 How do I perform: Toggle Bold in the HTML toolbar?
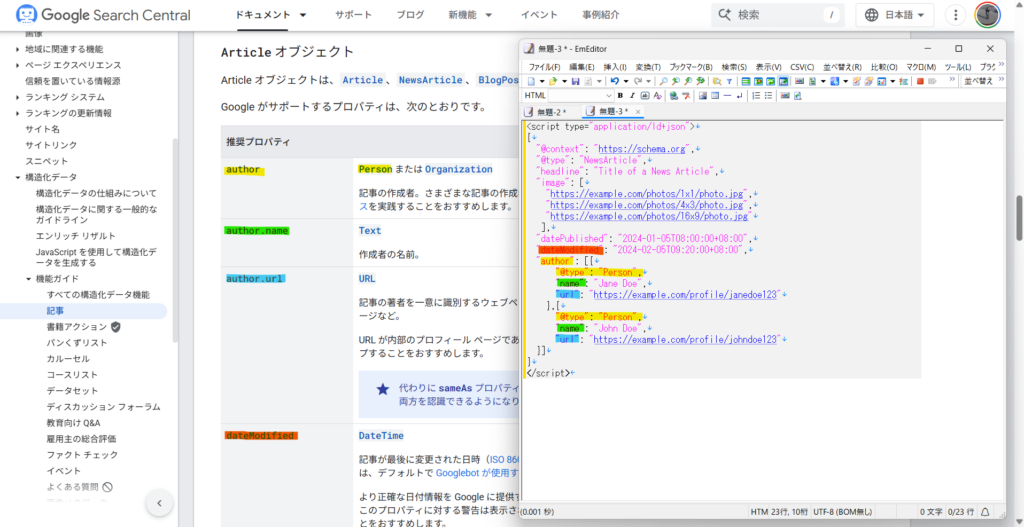(x=620, y=95)
